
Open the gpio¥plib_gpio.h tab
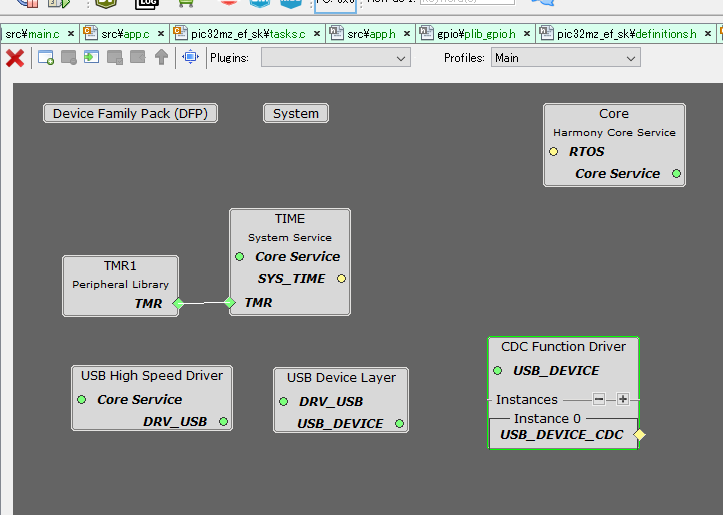coord(469,34)
